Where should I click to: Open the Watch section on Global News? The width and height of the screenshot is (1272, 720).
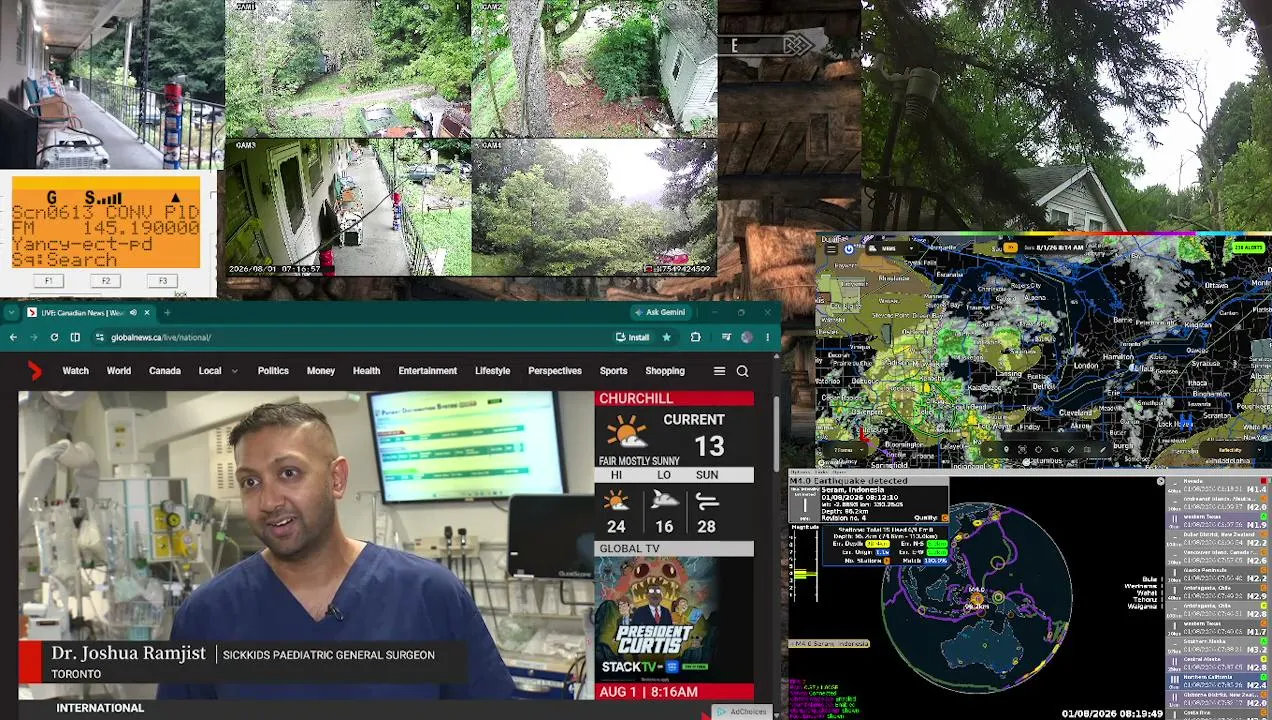coord(75,371)
